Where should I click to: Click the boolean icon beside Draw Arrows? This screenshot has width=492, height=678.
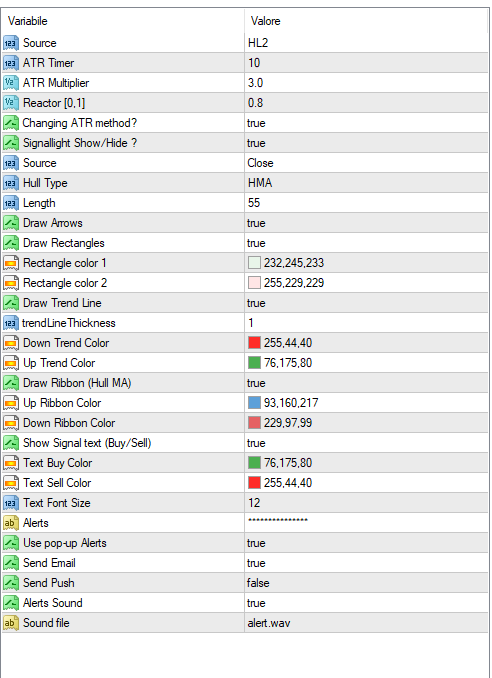click(x=10, y=223)
